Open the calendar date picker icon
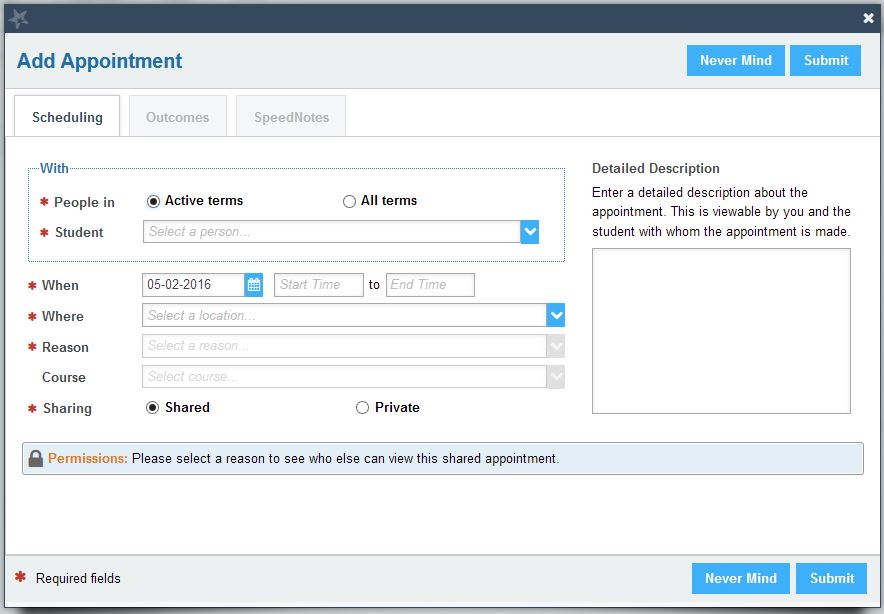The width and height of the screenshot is (884, 614). 253,284
